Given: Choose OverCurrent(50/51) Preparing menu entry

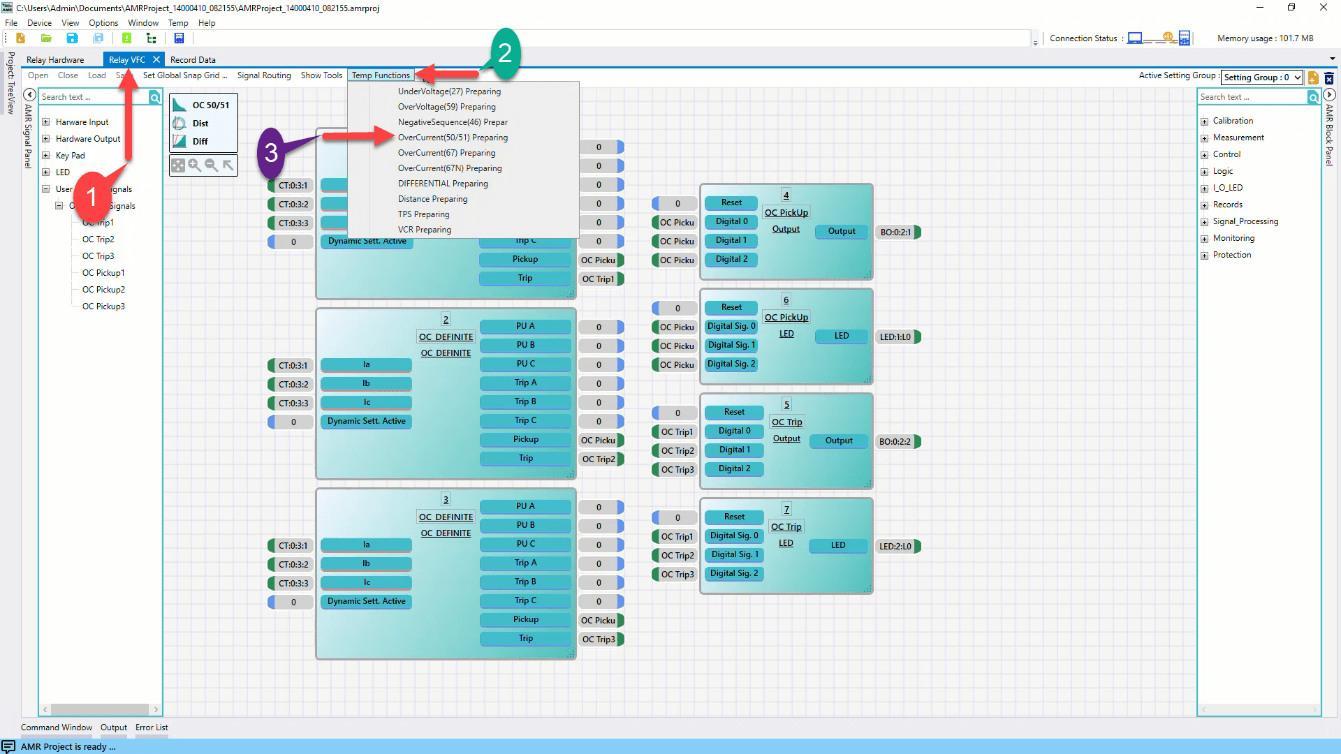Looking at the screenshot, I should 452,137.
